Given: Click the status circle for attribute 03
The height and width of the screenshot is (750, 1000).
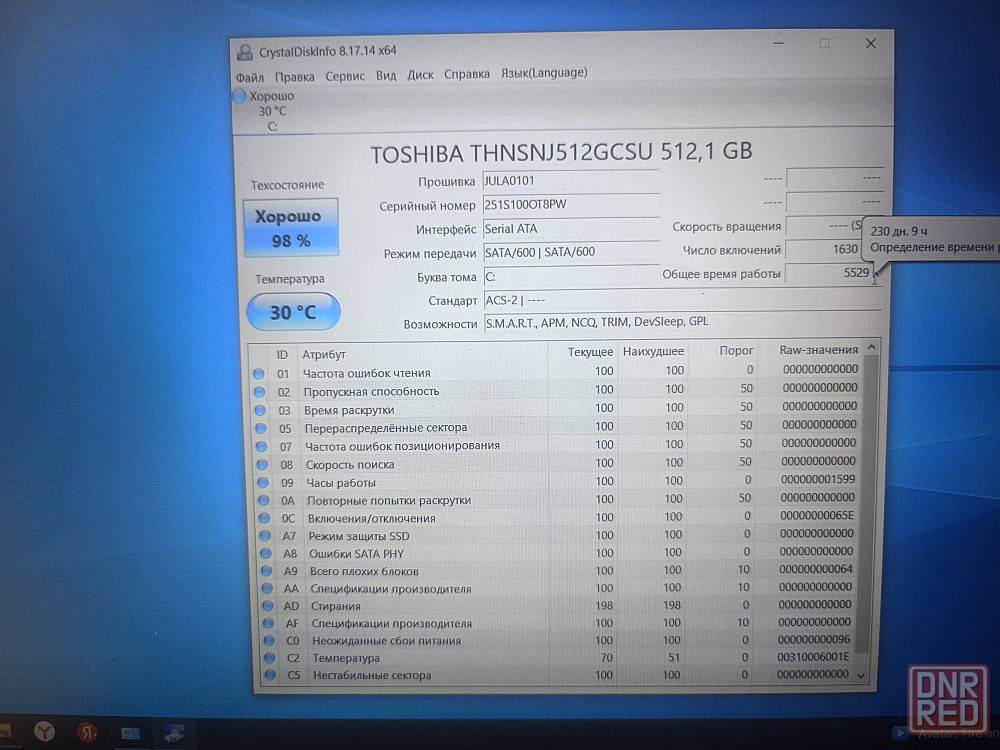Looking at the screenshot, I should 260,411.
